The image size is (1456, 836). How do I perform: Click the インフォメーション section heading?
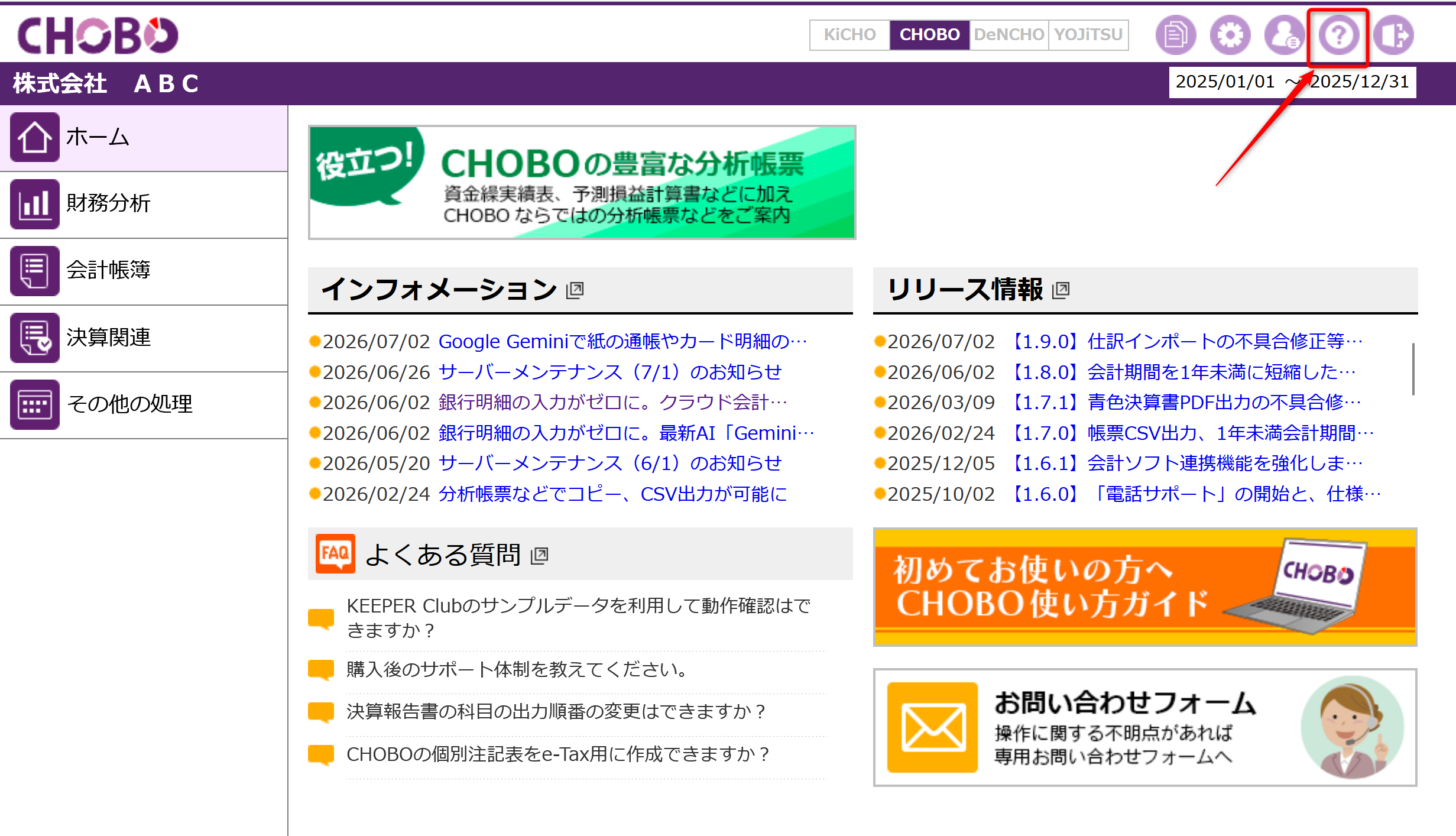coord(439,290)
